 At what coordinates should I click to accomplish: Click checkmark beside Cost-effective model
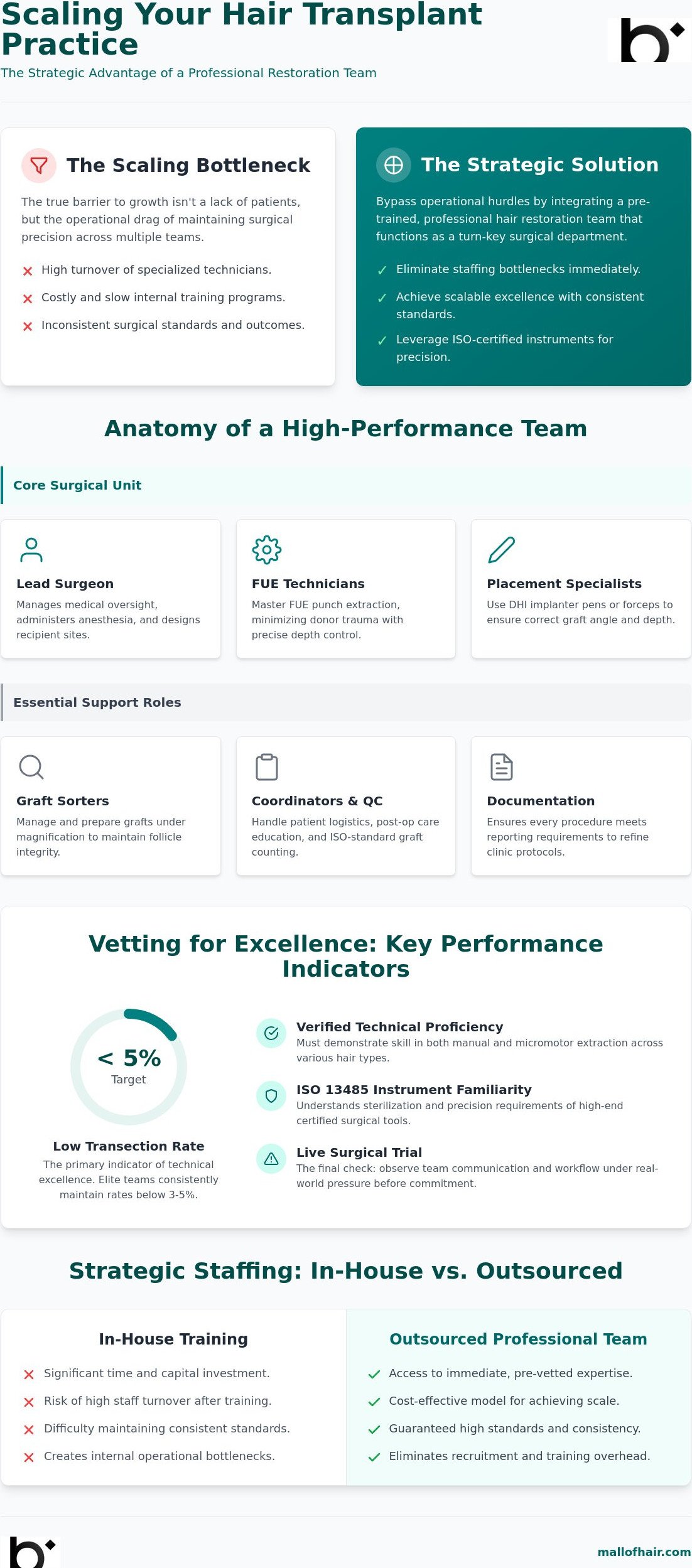coord(374,1402)
